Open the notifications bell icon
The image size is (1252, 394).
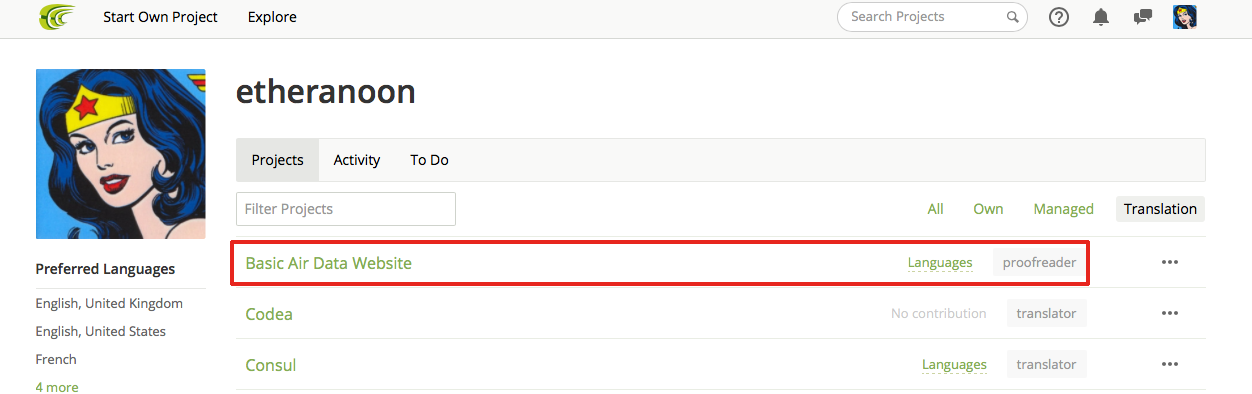point(1101,17)
